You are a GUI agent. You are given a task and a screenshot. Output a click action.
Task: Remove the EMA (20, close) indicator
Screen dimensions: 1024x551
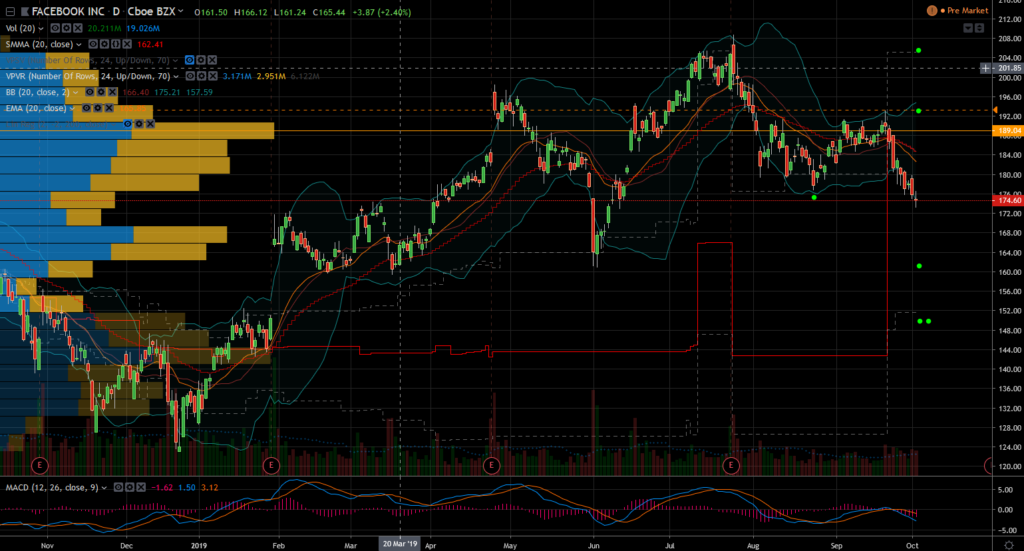tap(109, 108)
